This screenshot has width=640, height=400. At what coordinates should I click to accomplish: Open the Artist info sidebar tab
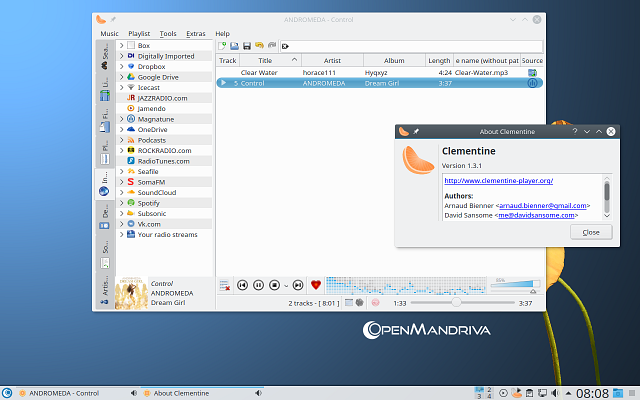tap(104, 290)
